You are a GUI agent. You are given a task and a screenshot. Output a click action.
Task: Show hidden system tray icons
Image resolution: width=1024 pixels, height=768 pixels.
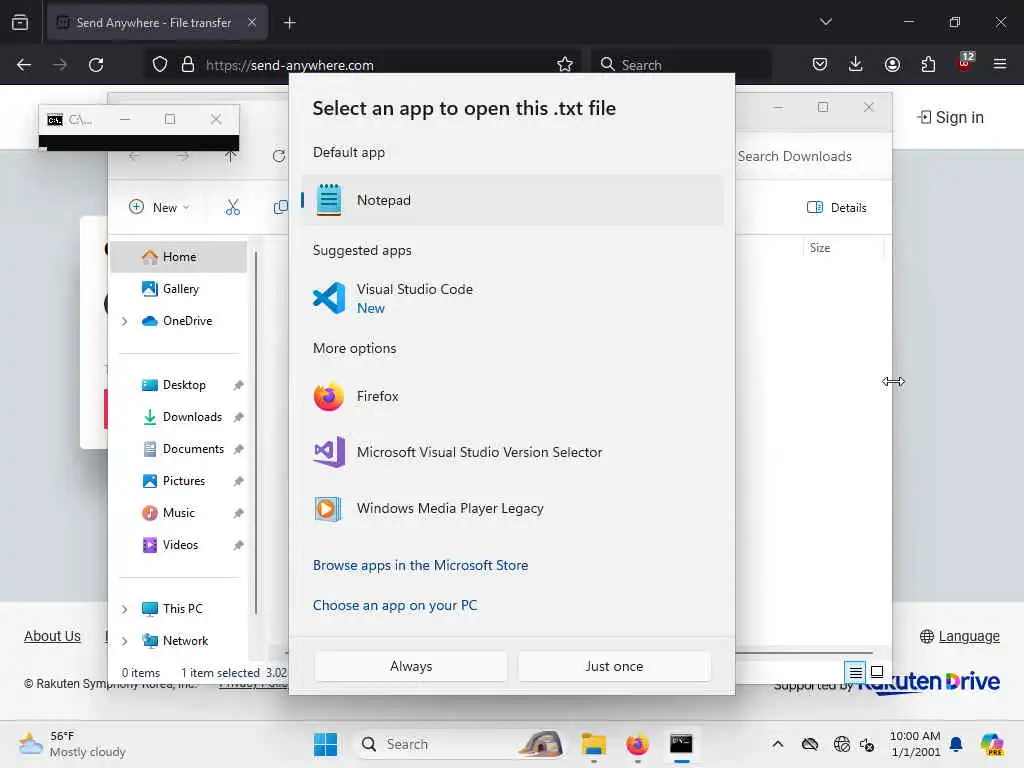pos(777,744)
